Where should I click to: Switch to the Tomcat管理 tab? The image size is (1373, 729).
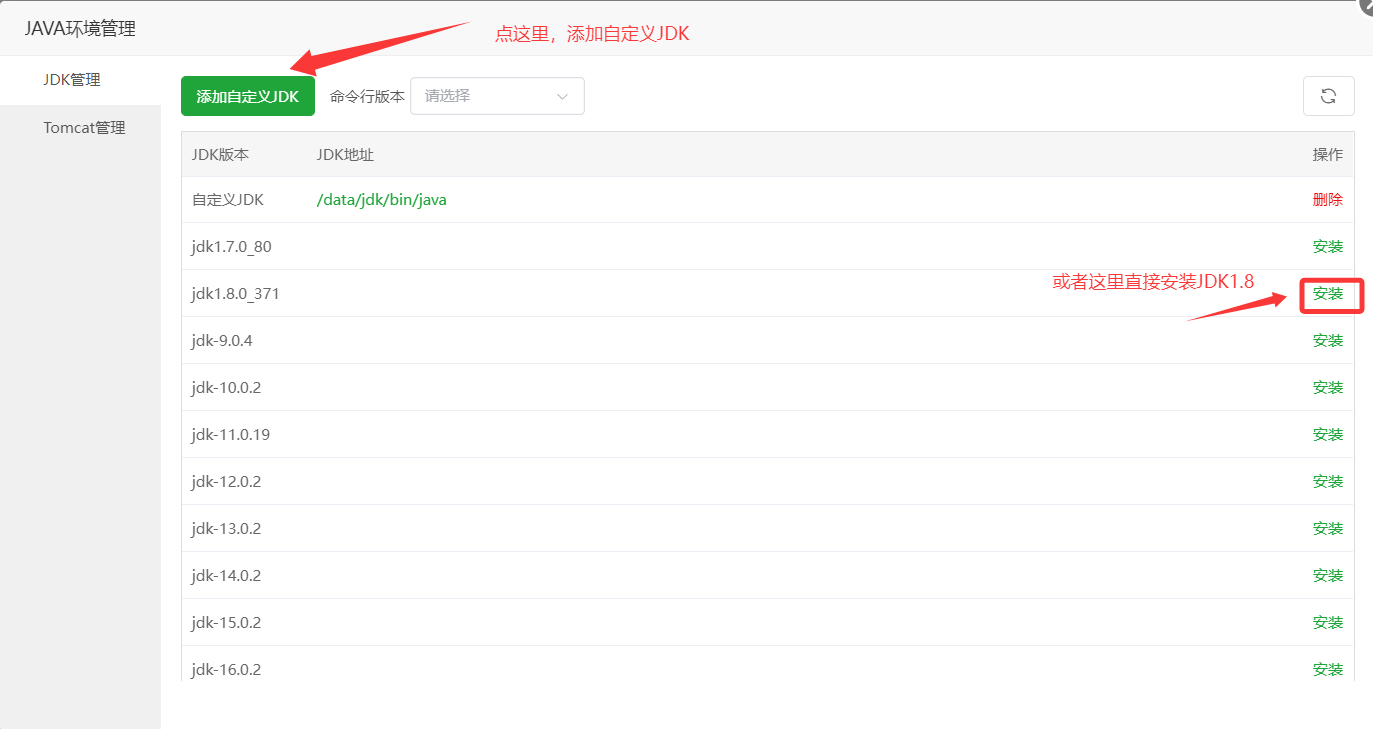point(84,128)
